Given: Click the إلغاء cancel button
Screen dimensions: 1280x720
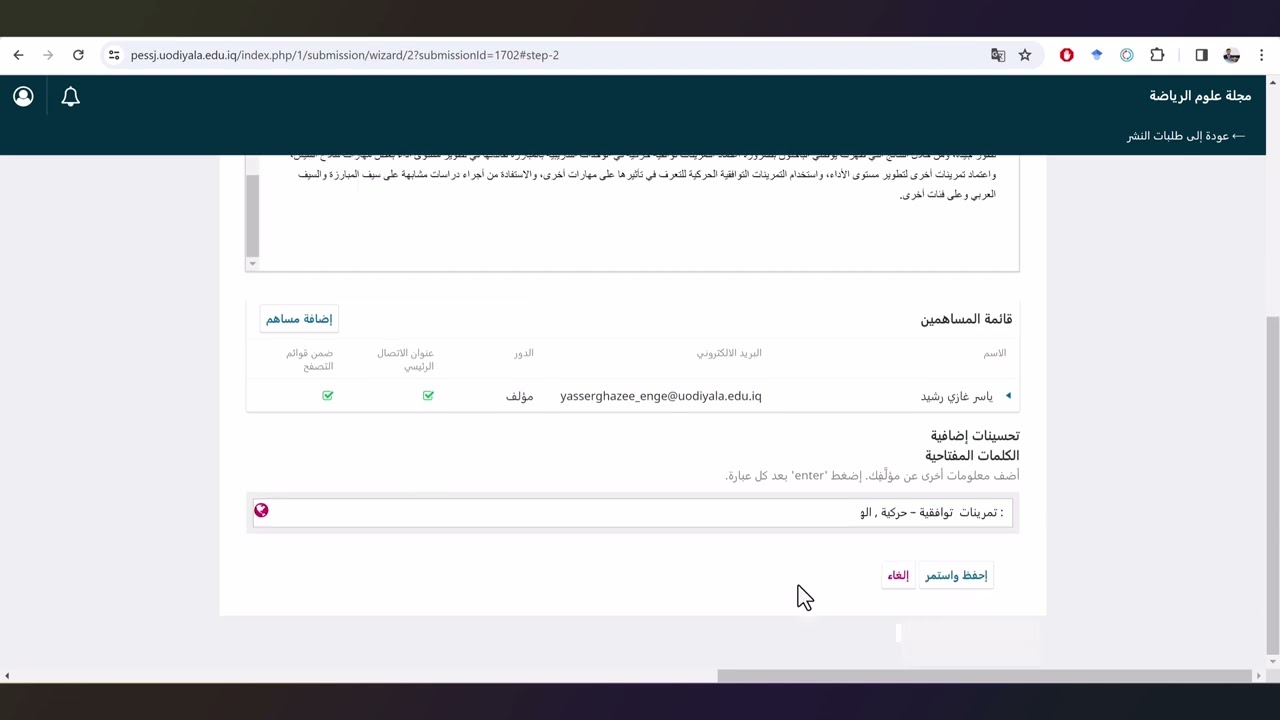Looking at the screenshot, I should [898, 575].
